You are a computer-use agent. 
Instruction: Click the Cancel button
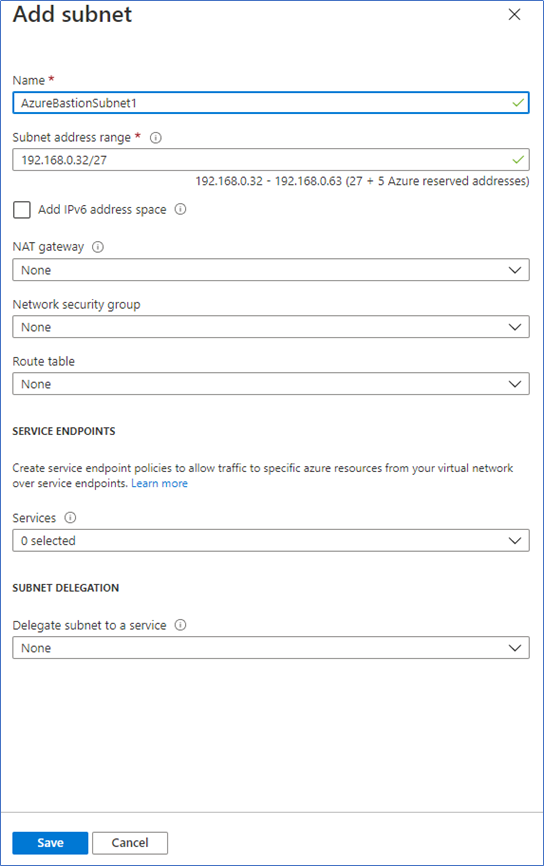130,843
